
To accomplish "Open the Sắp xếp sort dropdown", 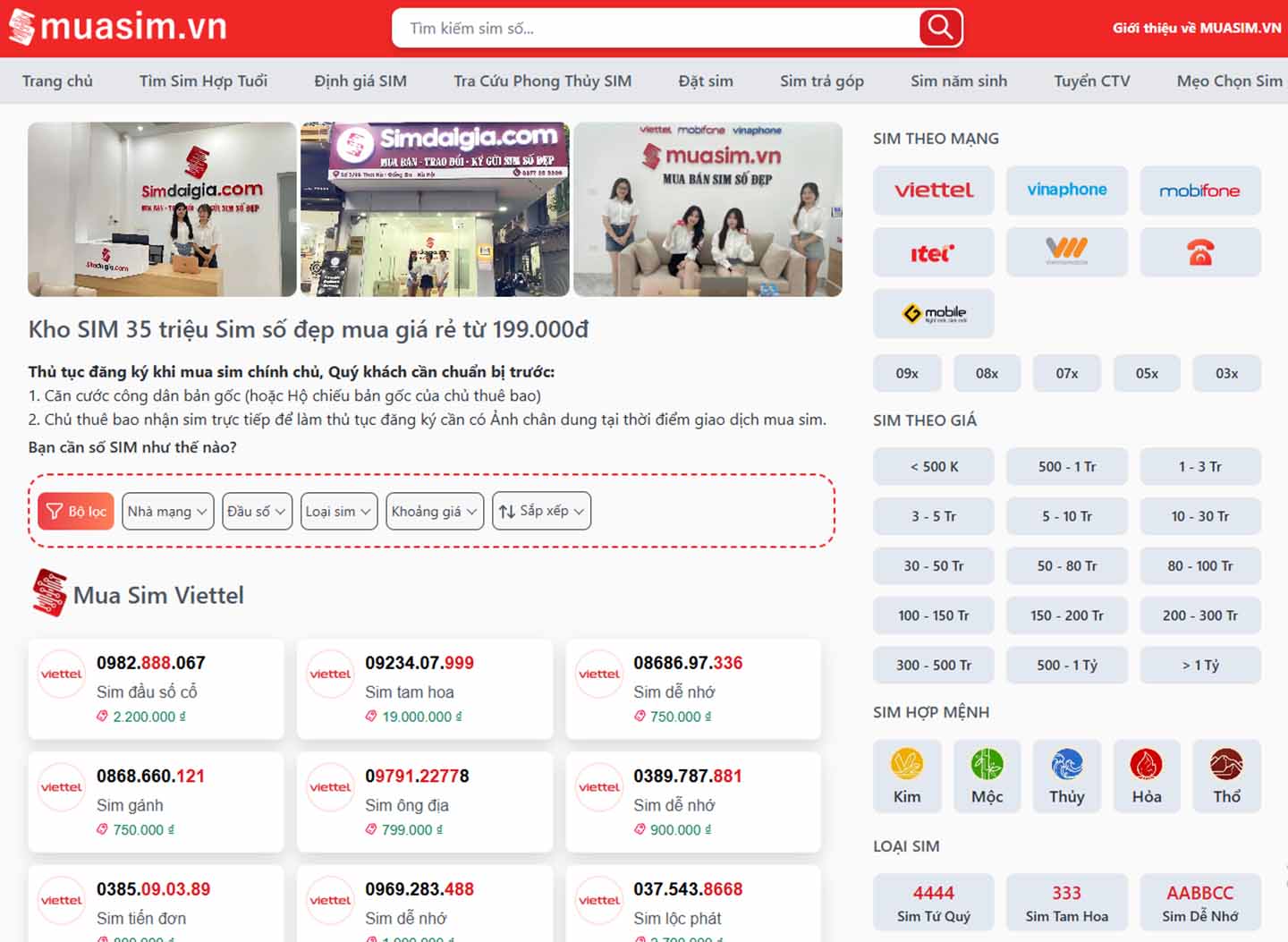I will (x=541, y=511).
